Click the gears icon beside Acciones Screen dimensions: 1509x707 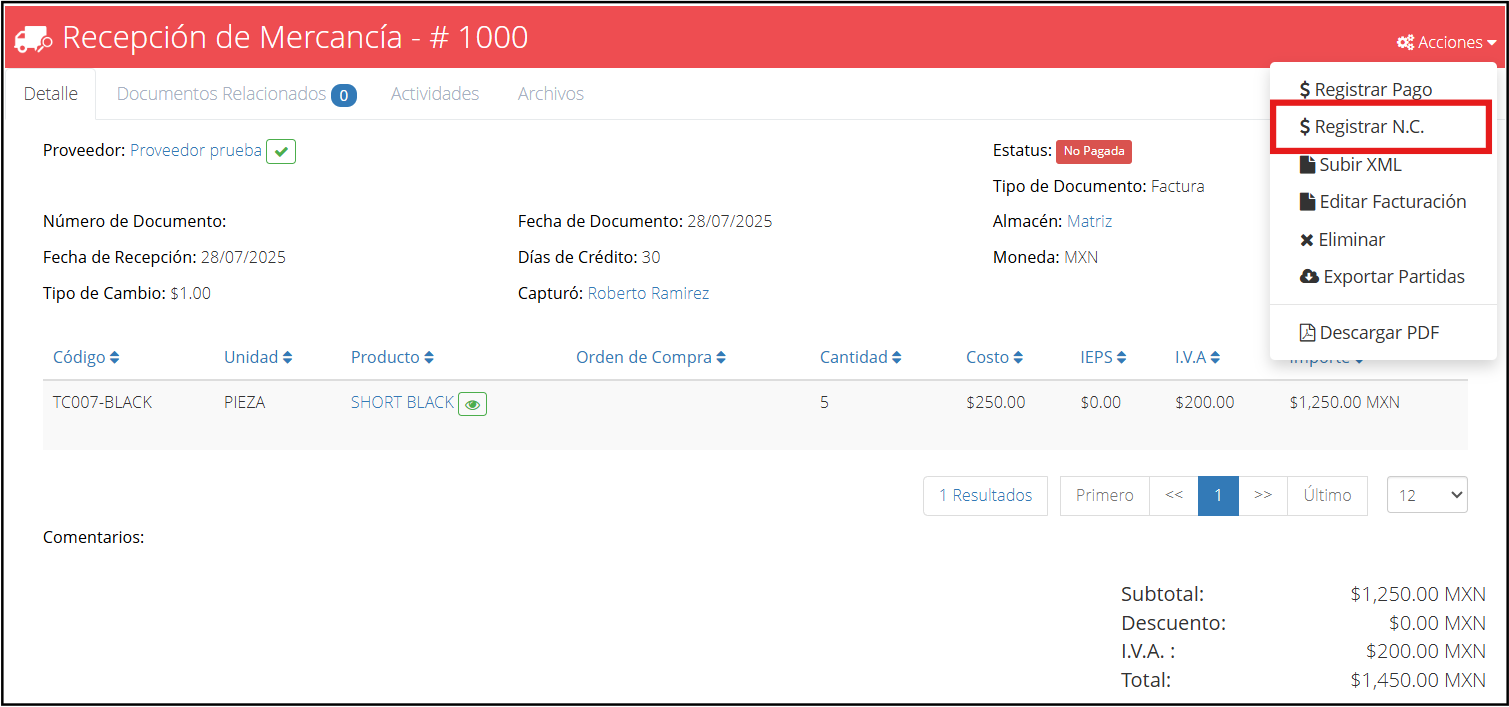[x=1405, y=42]
